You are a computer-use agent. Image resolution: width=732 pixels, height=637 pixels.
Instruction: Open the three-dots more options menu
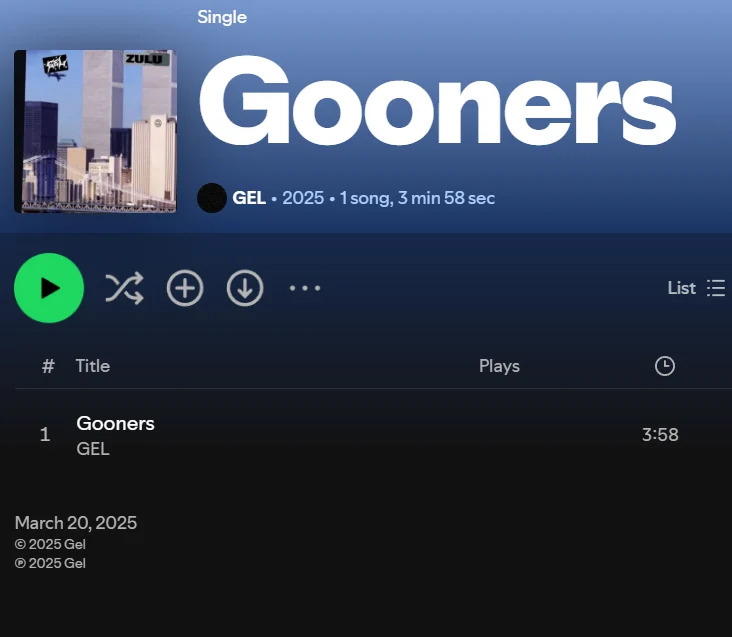[305, 288]
